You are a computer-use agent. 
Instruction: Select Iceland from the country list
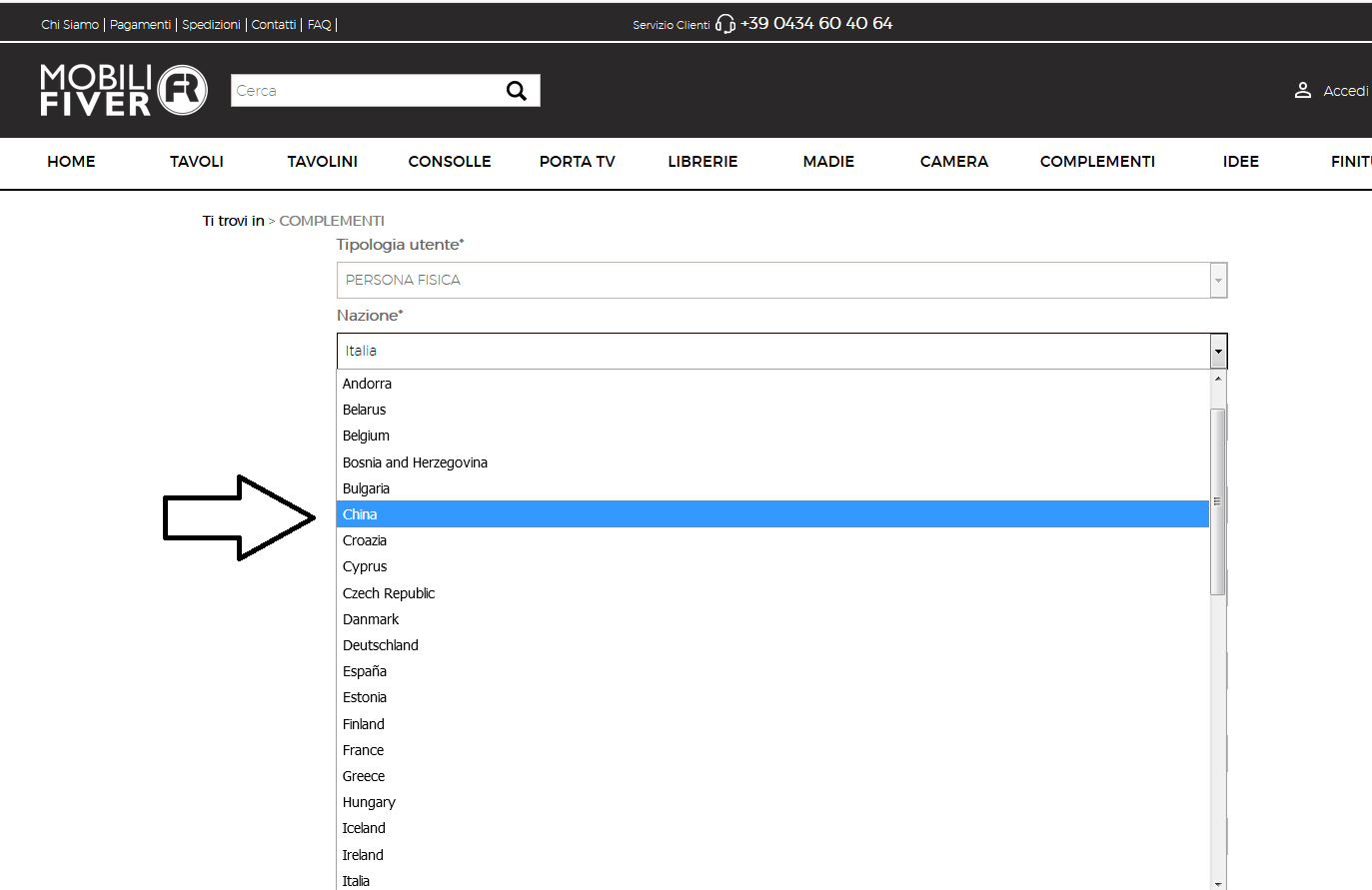[x=773, y=828]
